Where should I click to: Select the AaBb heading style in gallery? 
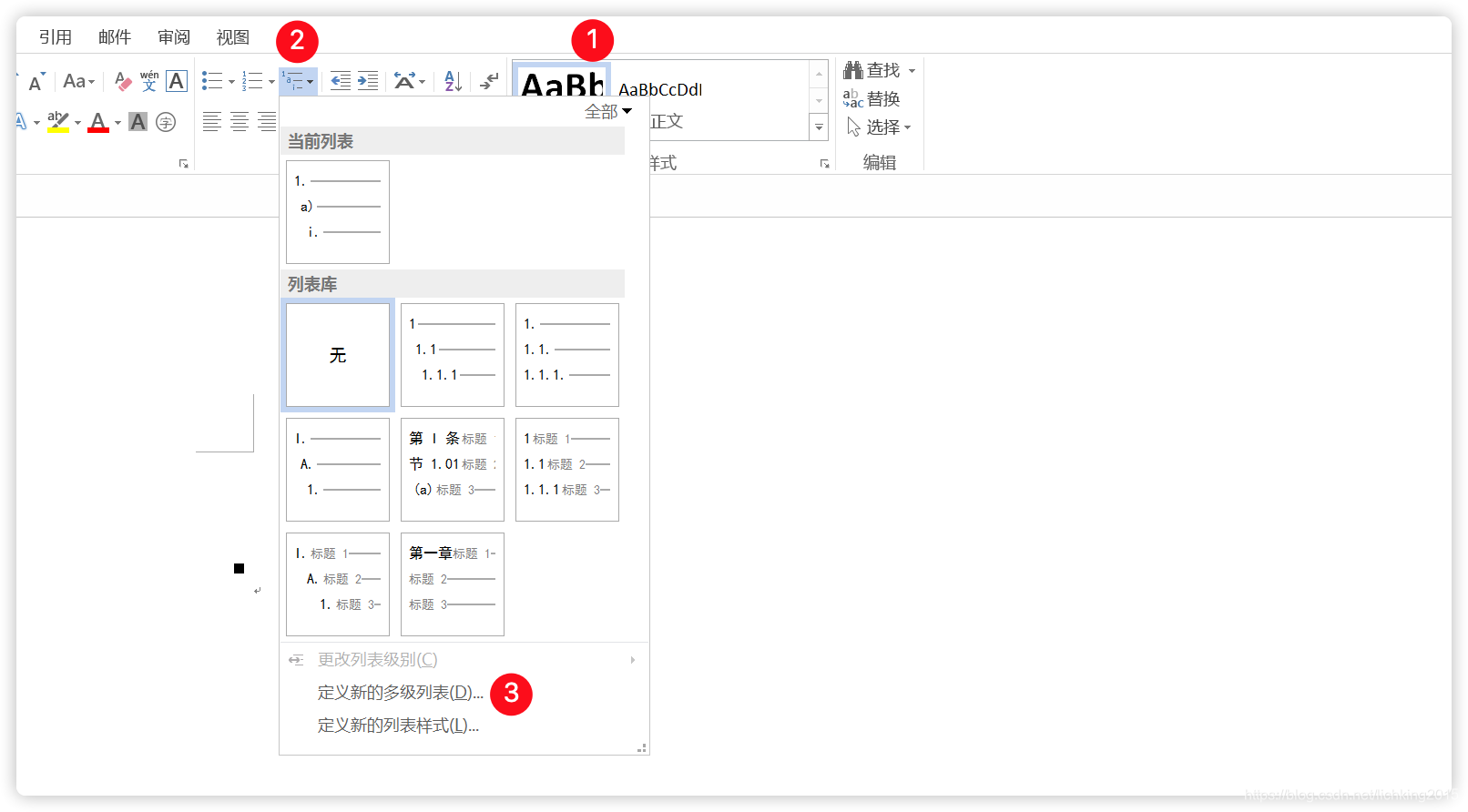[562, 80]
